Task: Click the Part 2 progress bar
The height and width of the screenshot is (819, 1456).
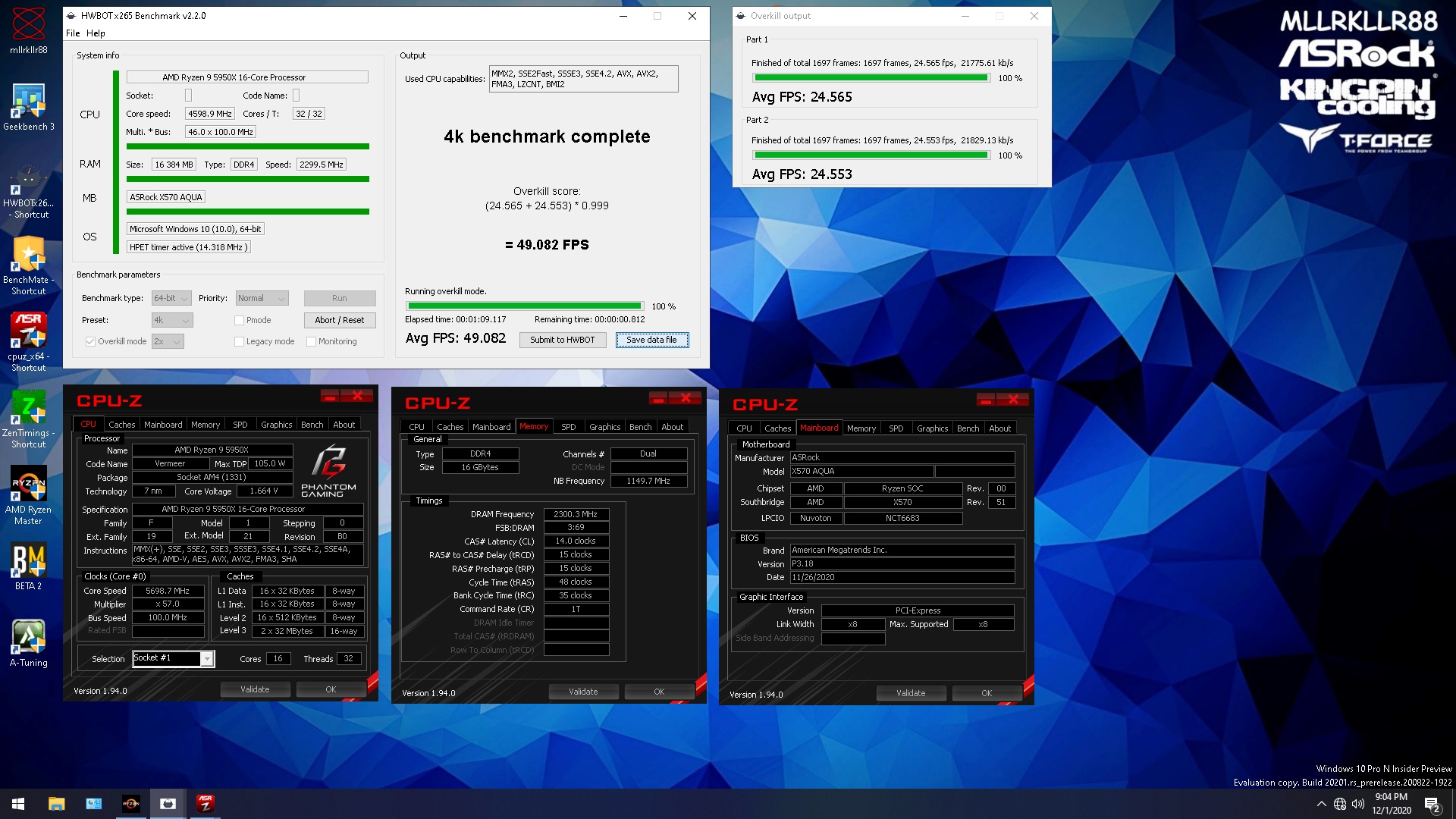Action: pyautogui.click(x=871, y=155)
